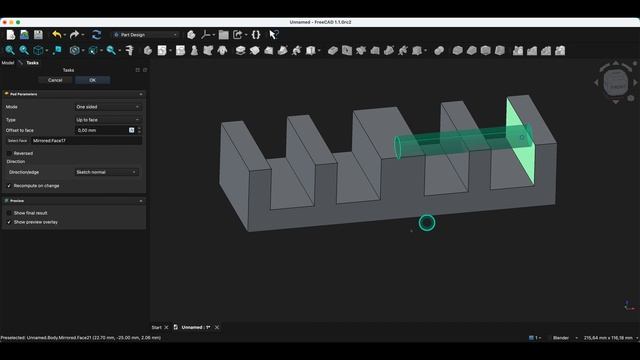
Task: Disable Show preview overlay checkbox
Action: point(9,222)
